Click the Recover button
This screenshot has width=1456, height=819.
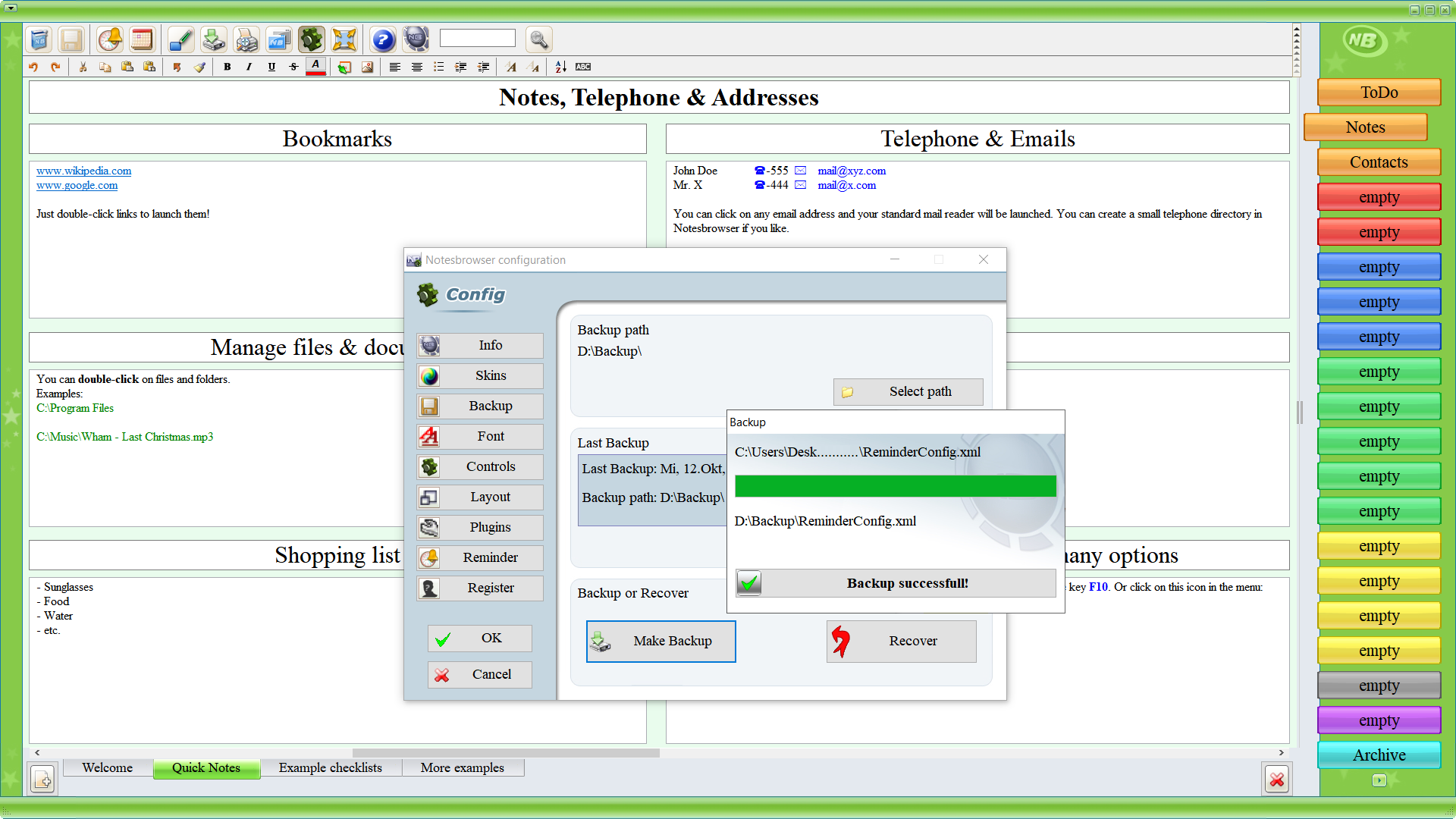902,642
